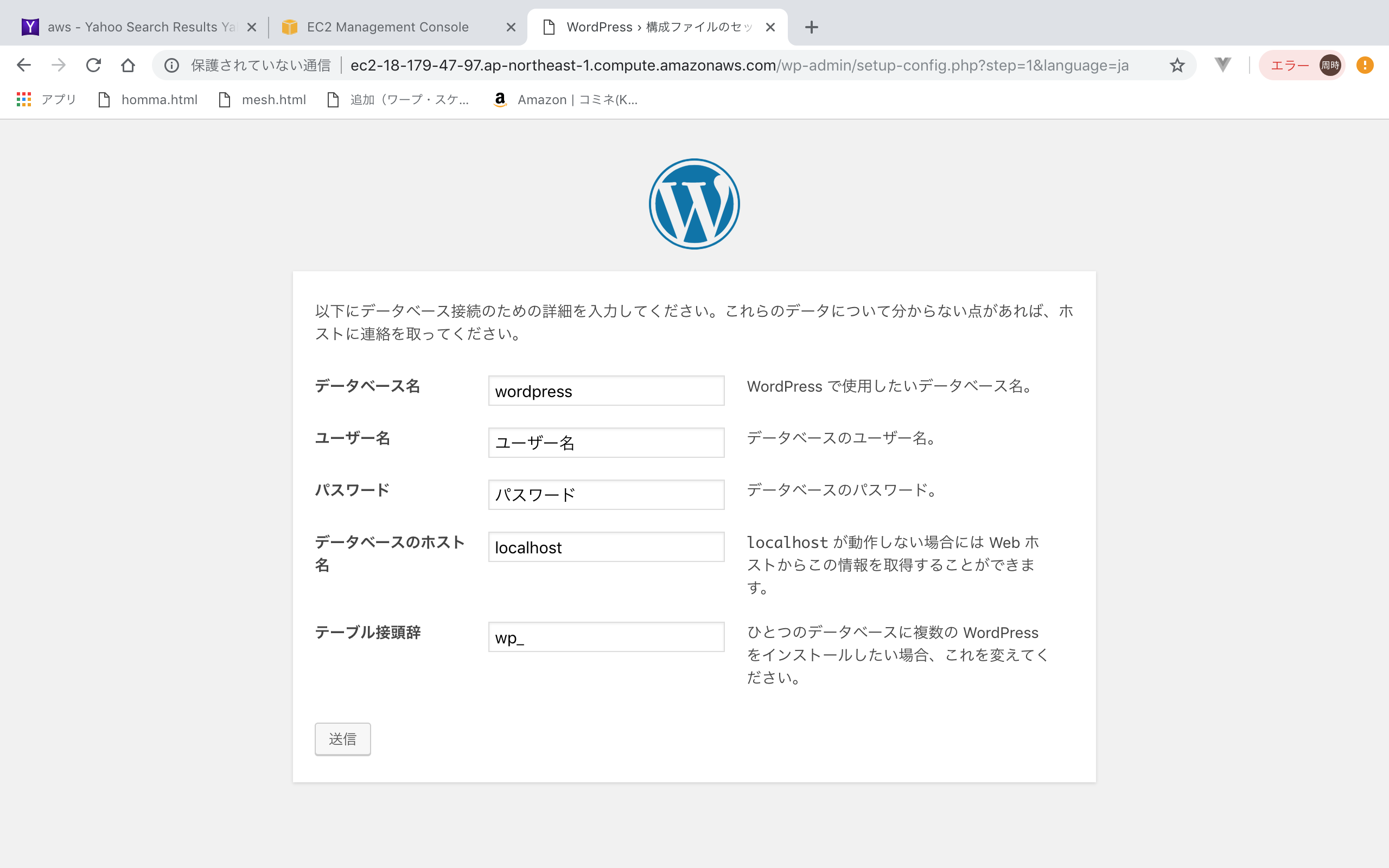
Task: Open the Vue devtools extension icon
Action: 1222,65
